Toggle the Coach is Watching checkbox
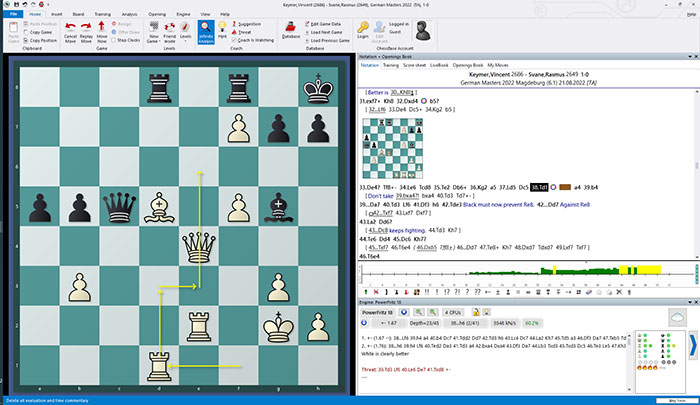Image resolution: width=700 pixels, height=405 pixels. [x=234, y=40]
